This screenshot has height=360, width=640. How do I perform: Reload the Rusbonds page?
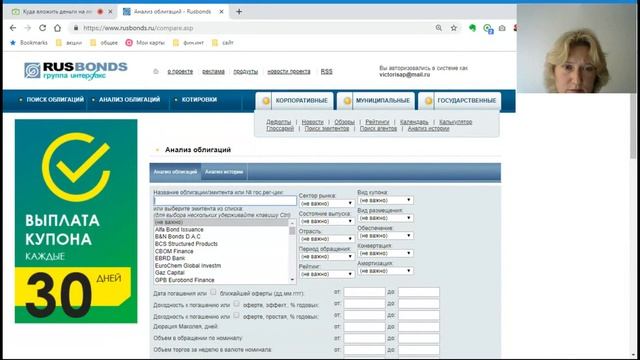(x=42, y=28)
